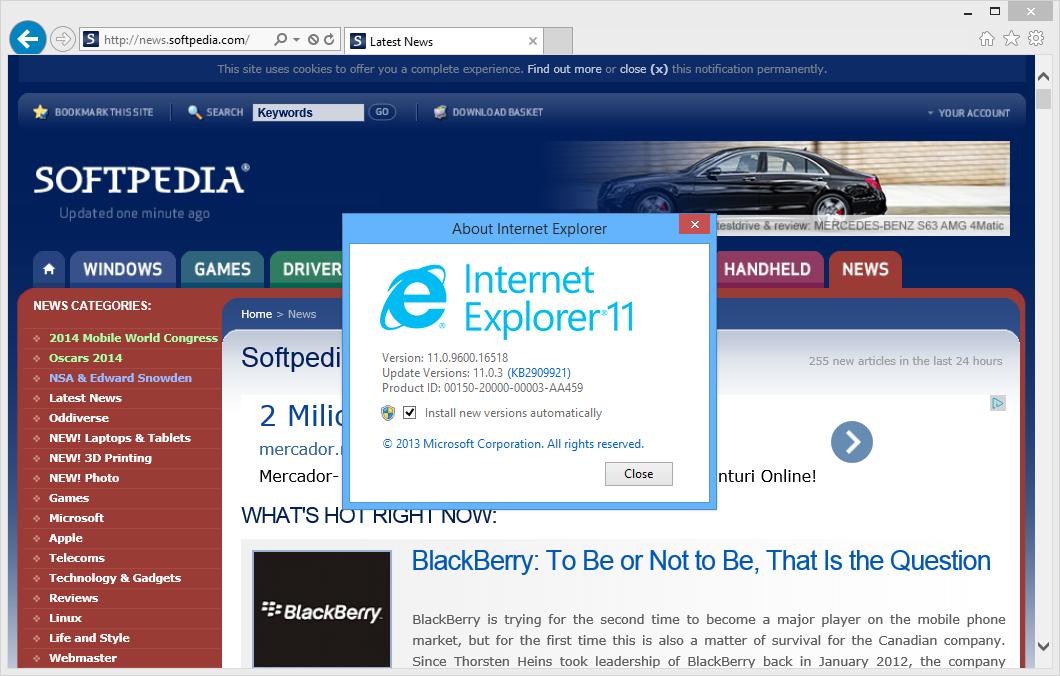Open NEW! 3D Printing category
The image size is (1060, 676).
coord(100,458)
